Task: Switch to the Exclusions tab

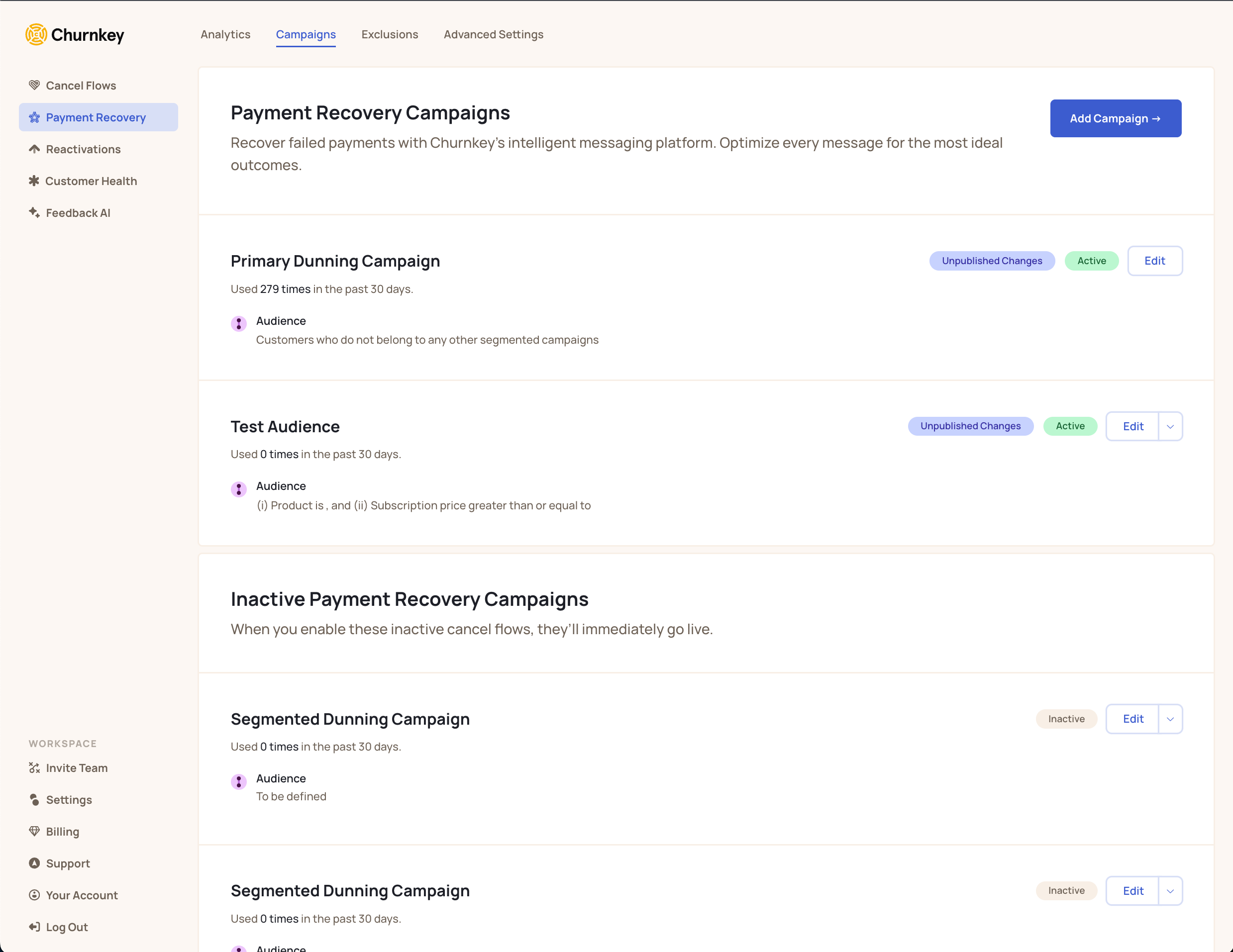Action: coord(389,34)
